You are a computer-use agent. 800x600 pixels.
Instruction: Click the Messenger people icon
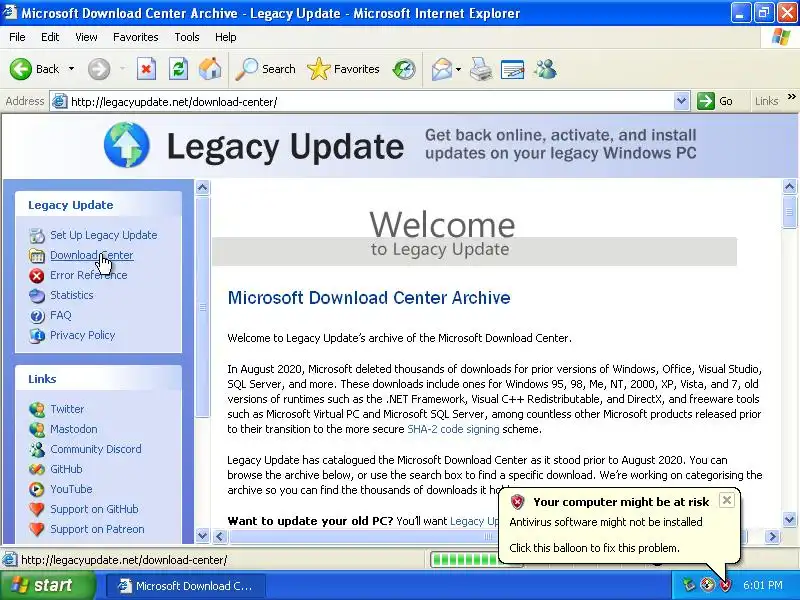pos(545,69)
